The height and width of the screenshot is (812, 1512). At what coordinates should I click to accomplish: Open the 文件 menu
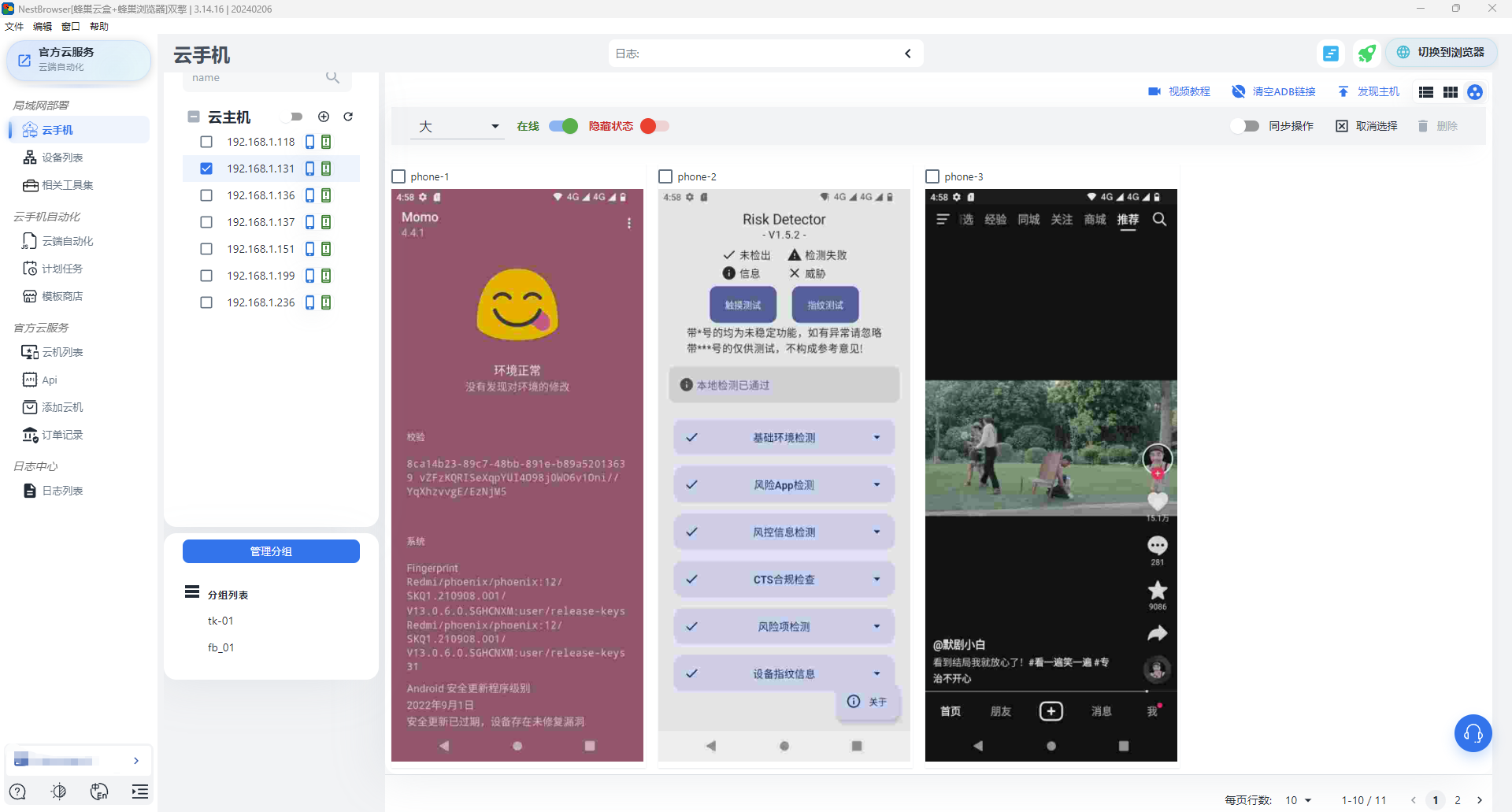tap(13, 26)
